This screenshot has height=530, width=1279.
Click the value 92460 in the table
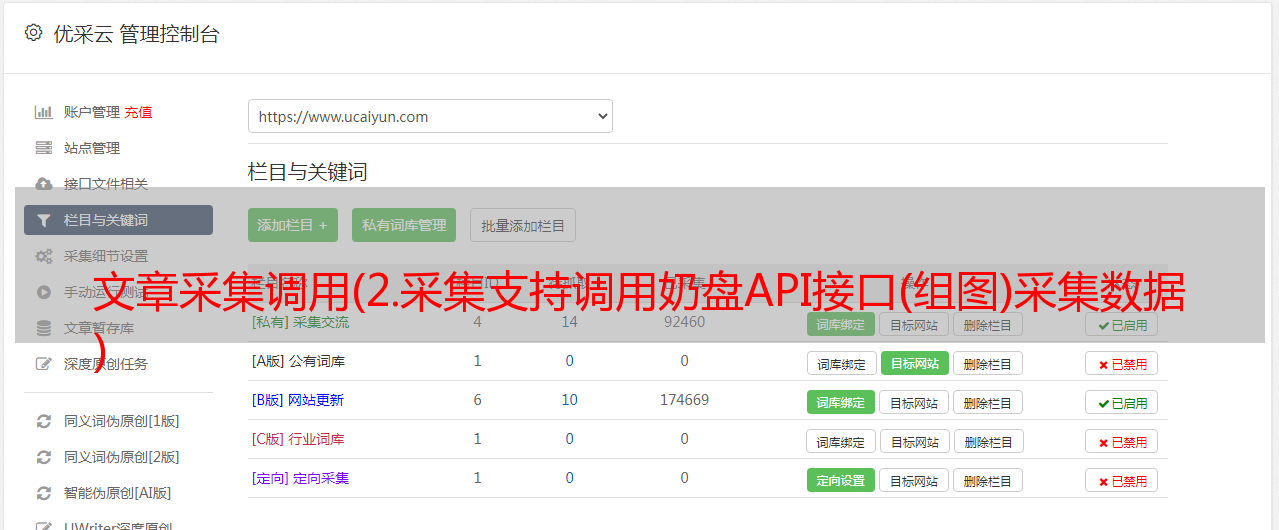(x=684, y=322)
